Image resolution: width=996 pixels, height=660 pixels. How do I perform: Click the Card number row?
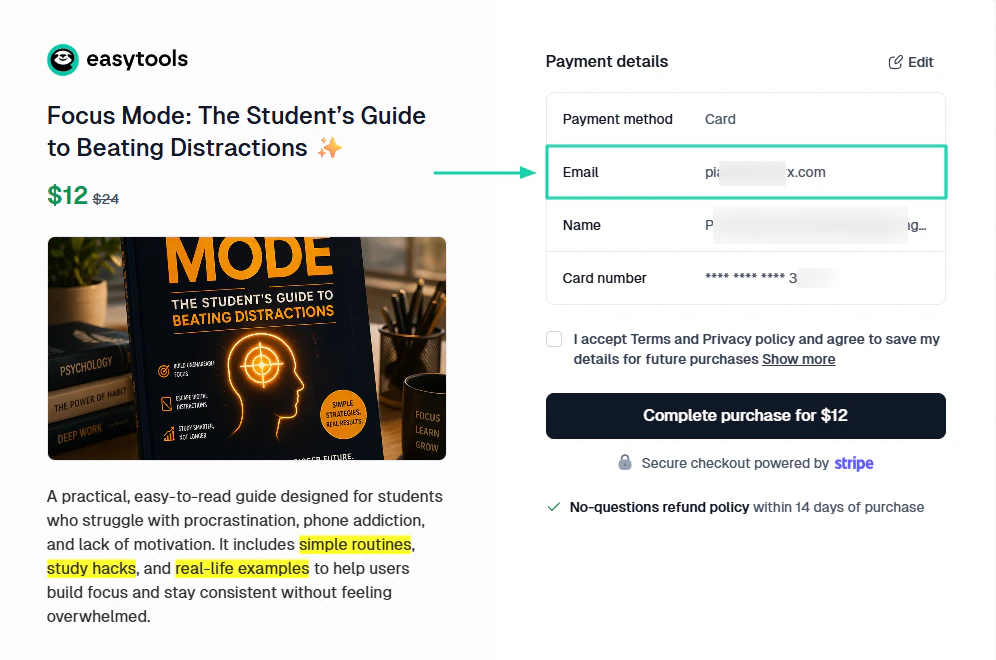coord(746,278)
